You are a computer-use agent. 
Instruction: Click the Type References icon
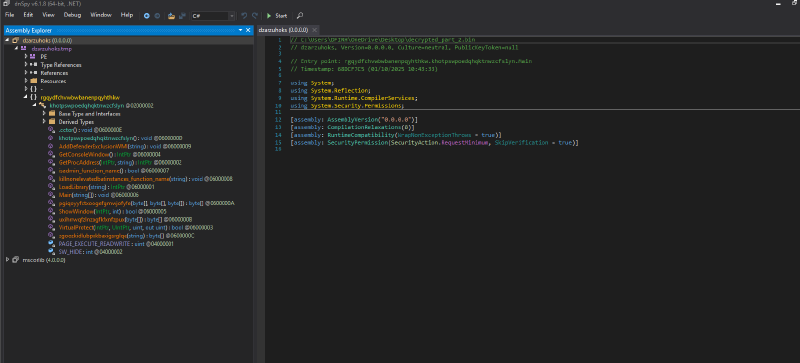click(x=33, y=65)
